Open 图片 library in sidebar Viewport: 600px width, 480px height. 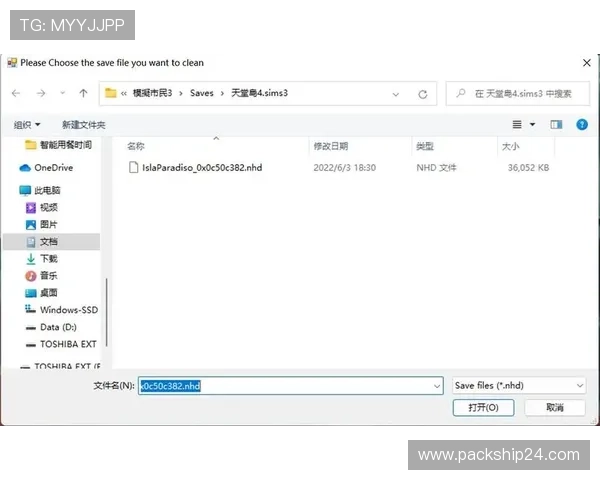click(x=41, y=225)
